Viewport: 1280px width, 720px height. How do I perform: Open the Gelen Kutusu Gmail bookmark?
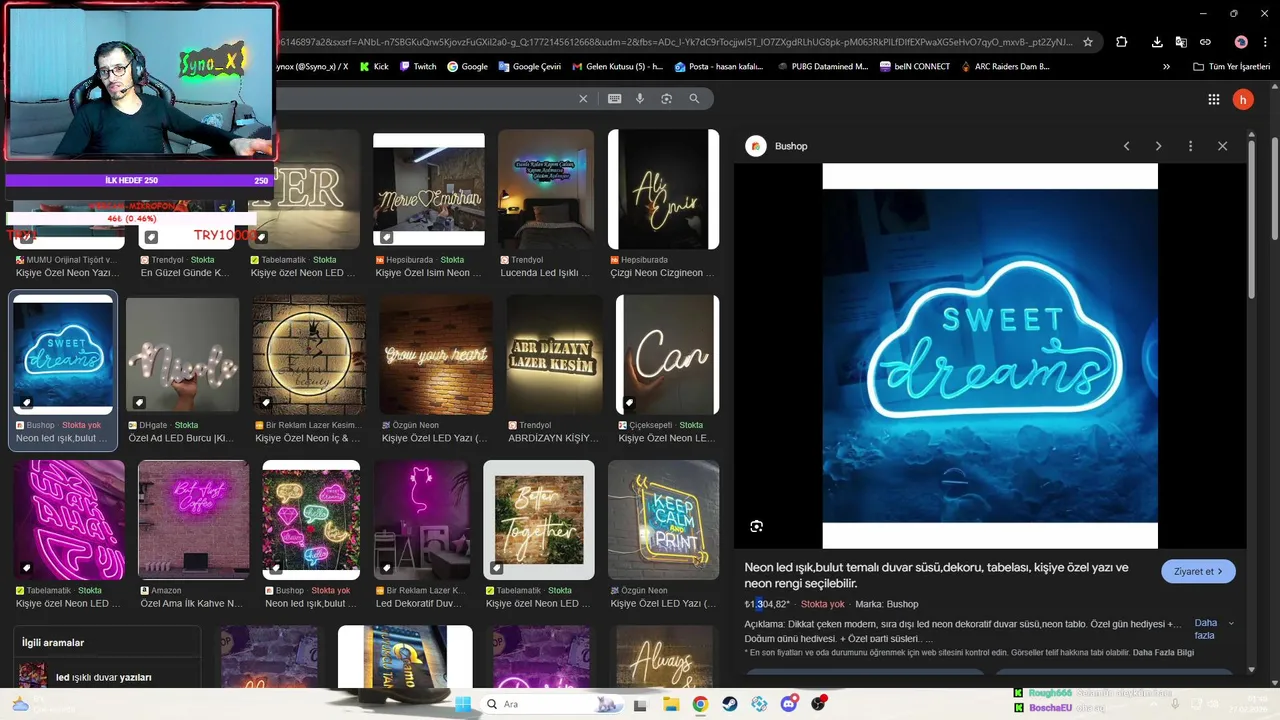pos(617,66)
